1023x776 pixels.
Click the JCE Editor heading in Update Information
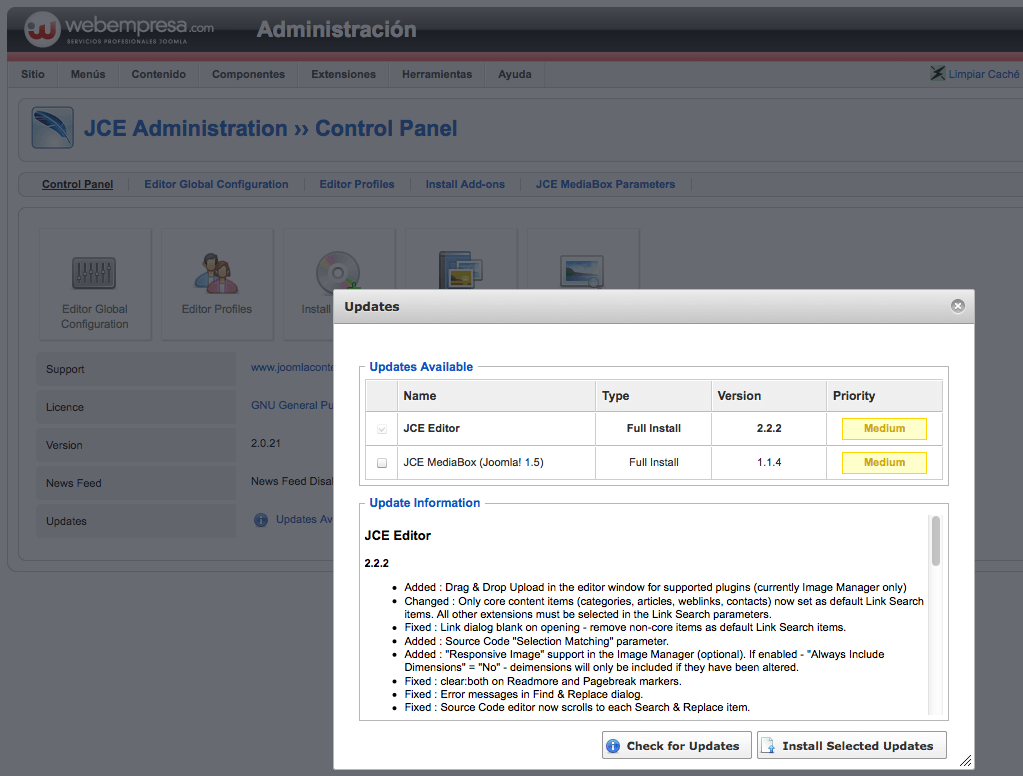coord(397,535)
